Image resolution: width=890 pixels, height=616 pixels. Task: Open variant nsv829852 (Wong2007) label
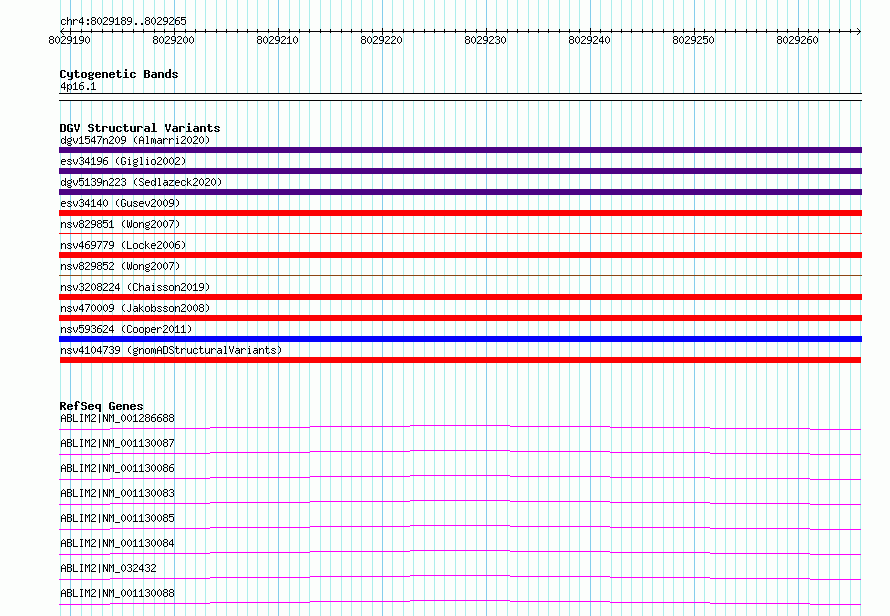click(x=120, y=266)
